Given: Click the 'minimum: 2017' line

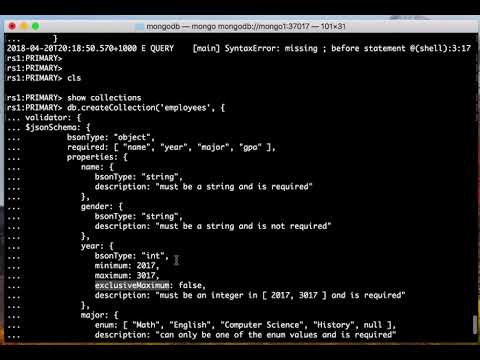Looking at the screenshot, I should (127, 266).
